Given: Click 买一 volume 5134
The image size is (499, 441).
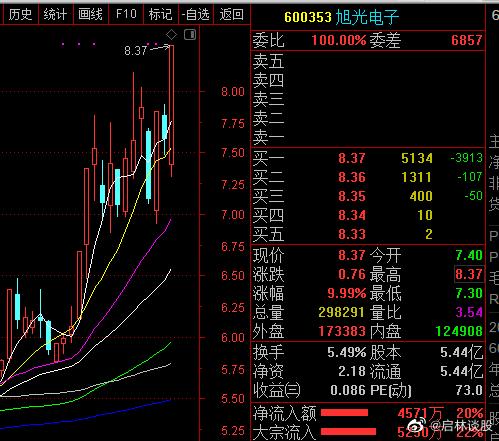Looking at the screenshot, I should (417, 158).
